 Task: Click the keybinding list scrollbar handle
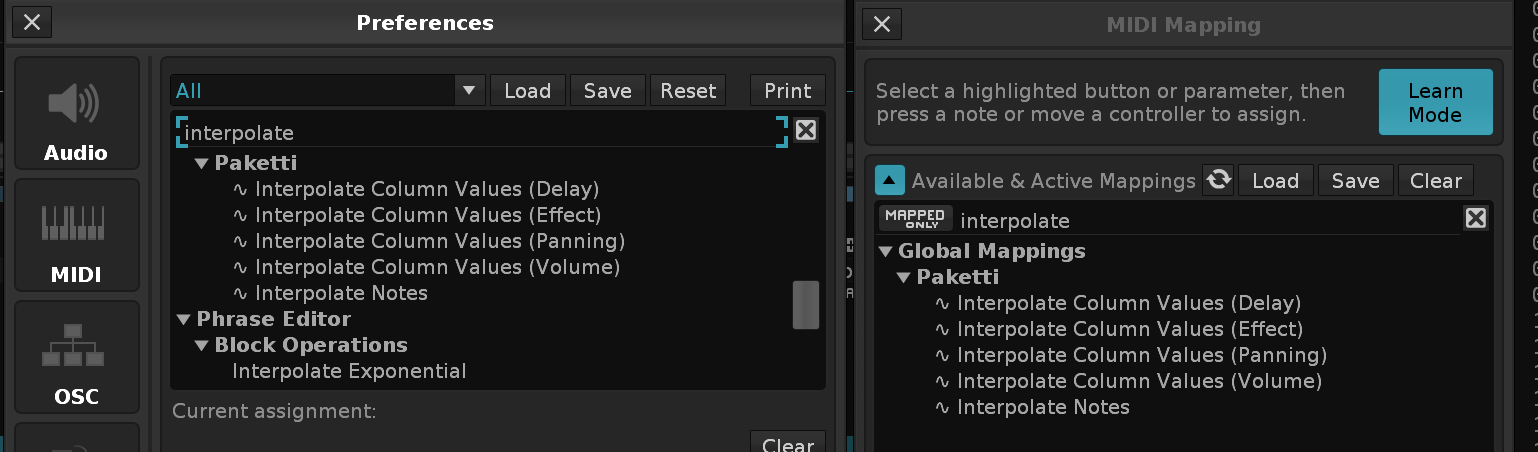pyautogui.click(x=806, y=305)
